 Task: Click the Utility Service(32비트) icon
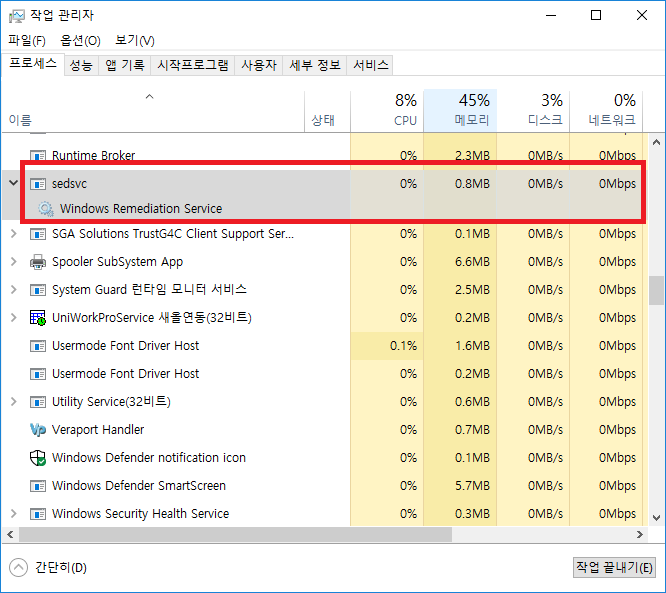tap(38, 402)
